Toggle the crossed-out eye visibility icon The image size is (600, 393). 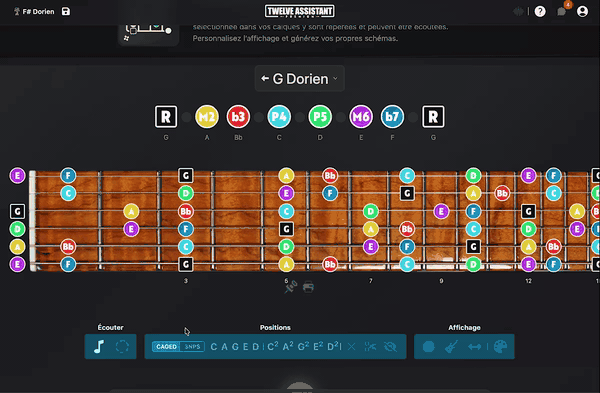point(391,347)
